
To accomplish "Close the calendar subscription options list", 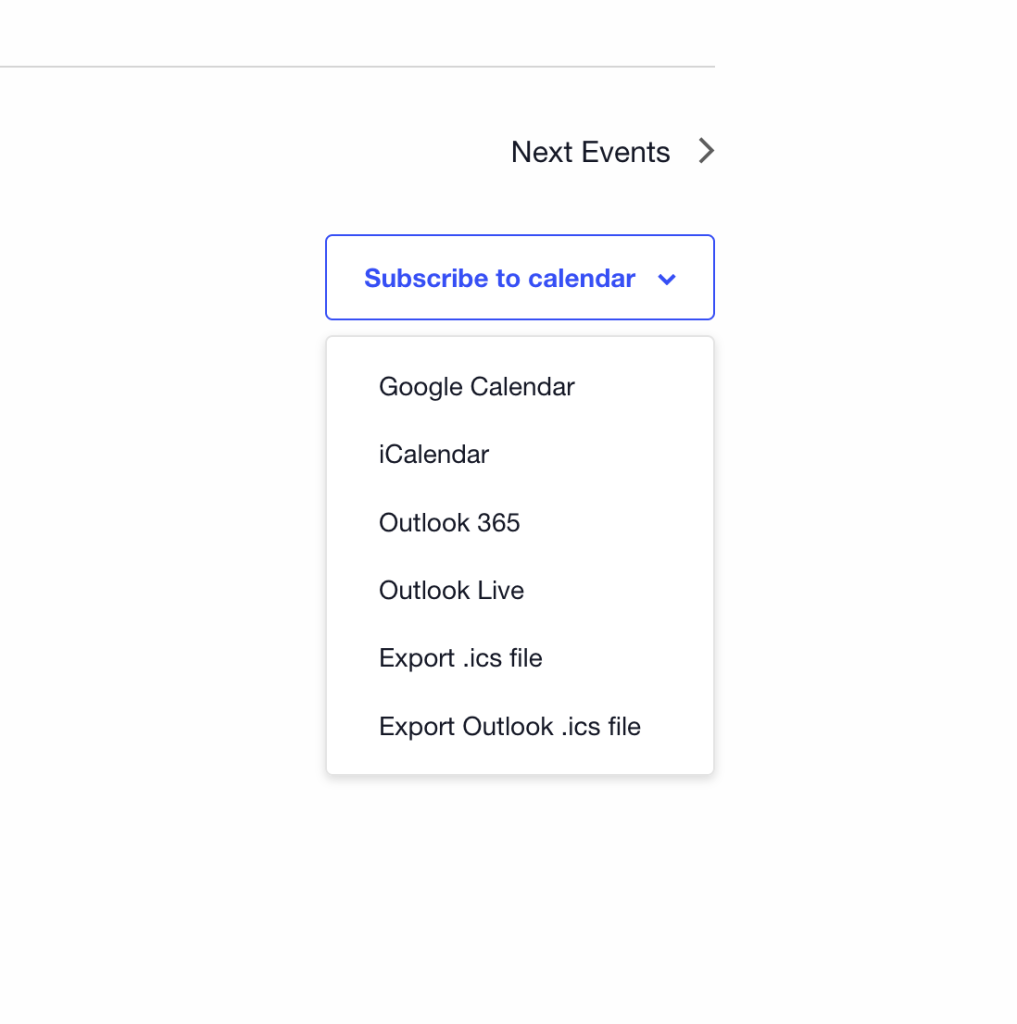I will [519, 278].
